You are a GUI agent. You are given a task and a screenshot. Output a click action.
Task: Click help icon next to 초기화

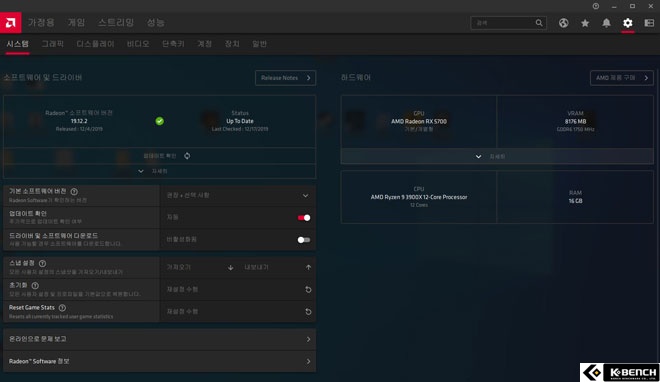click(x=35, y=286)
